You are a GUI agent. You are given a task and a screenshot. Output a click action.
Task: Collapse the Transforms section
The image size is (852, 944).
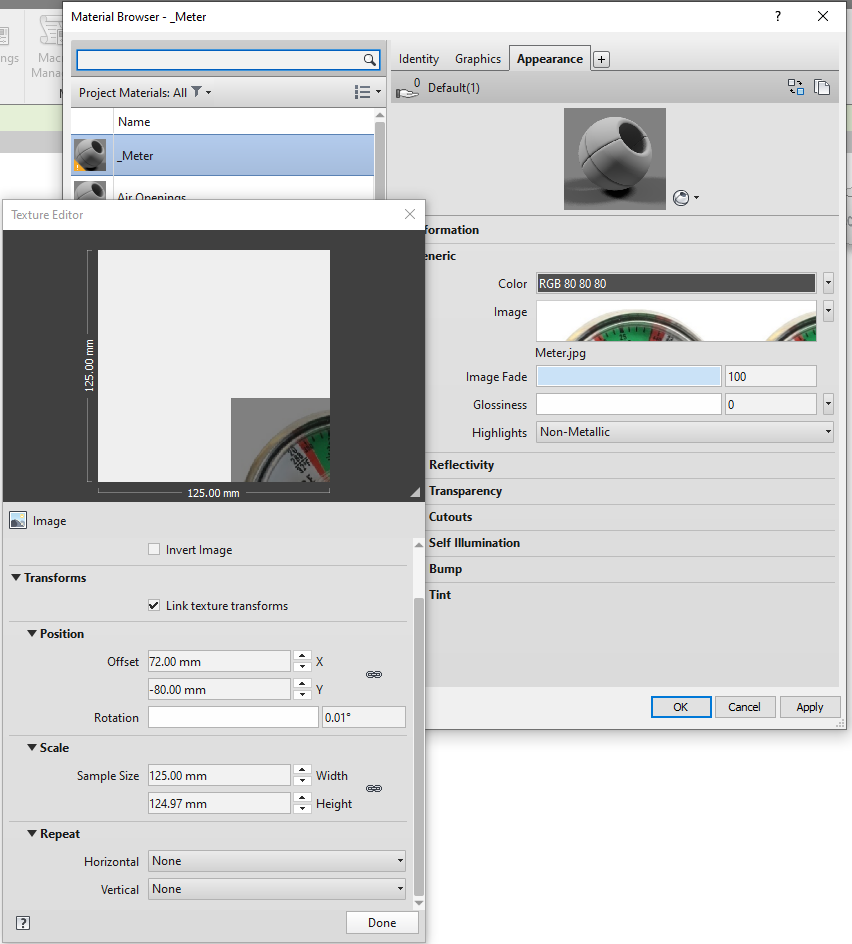tap(16, 578)
